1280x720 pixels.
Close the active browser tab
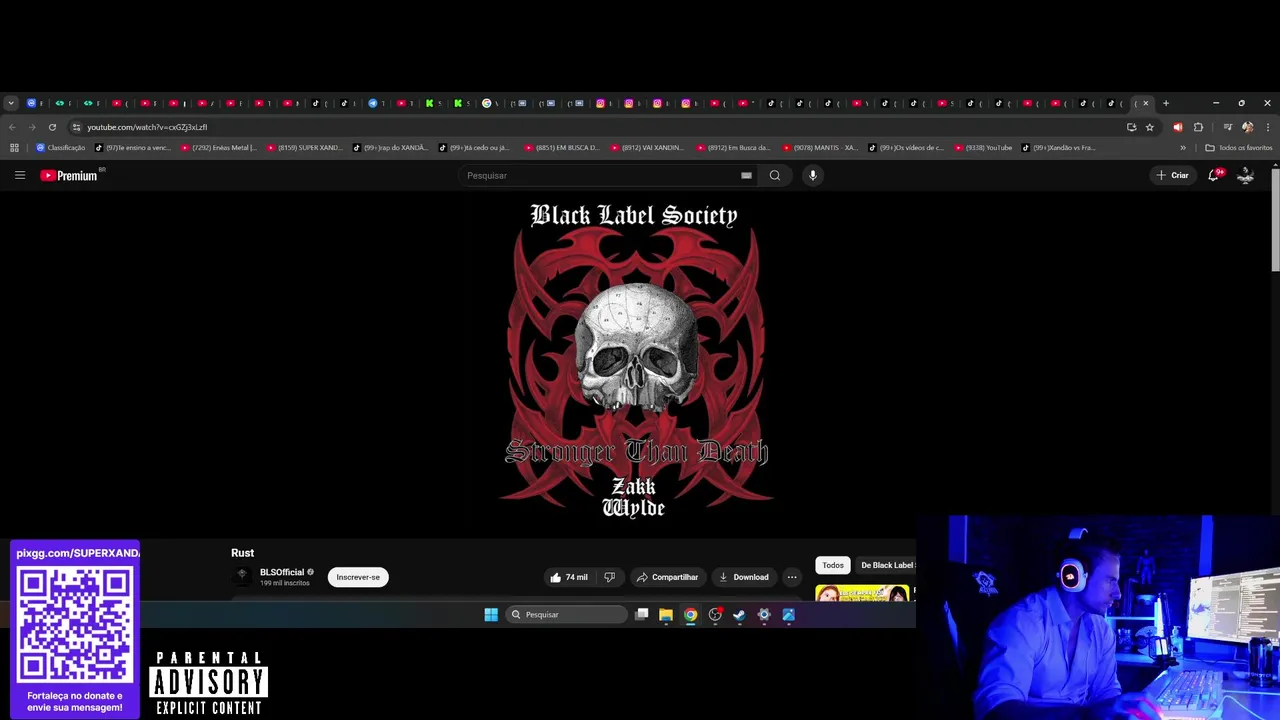pyautogui.click(x=1146, y=103)
